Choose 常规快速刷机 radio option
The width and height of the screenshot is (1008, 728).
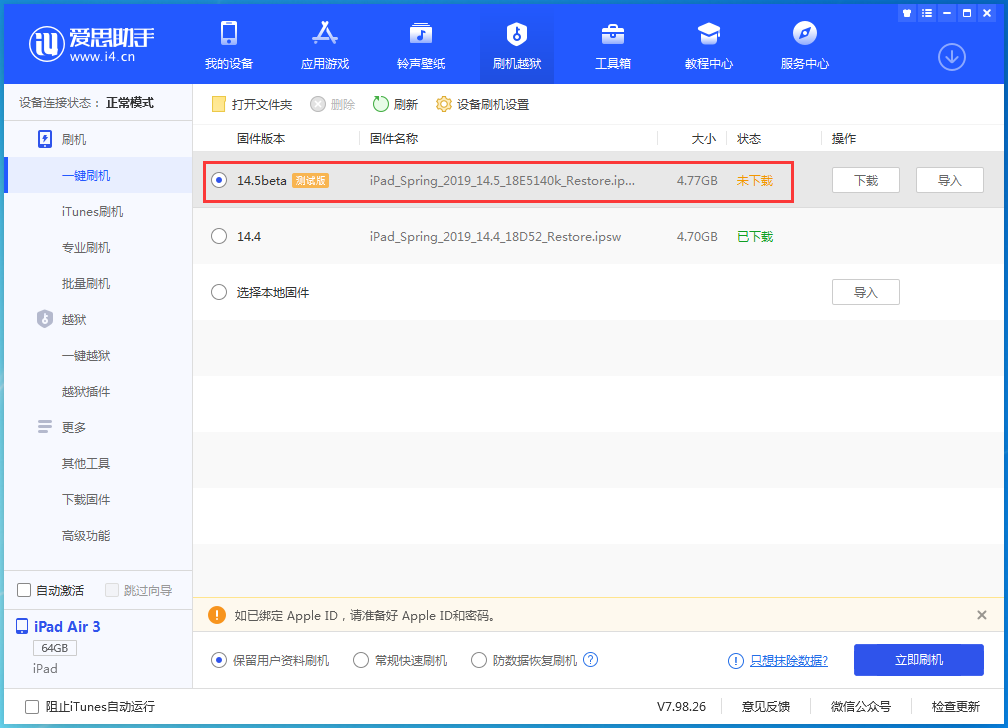361,660
